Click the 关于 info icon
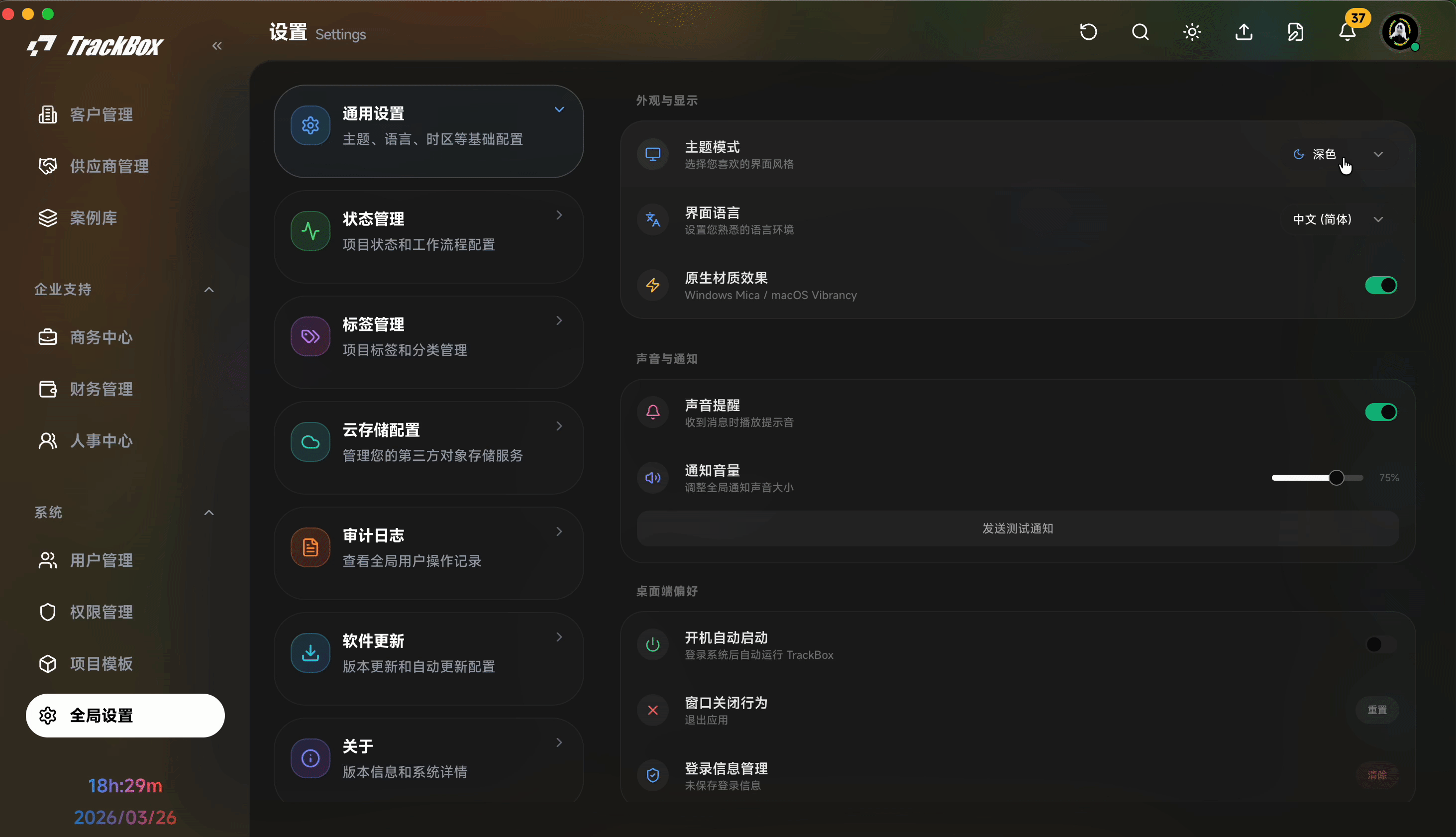The image size is (1456, 837). coord(311,758)
